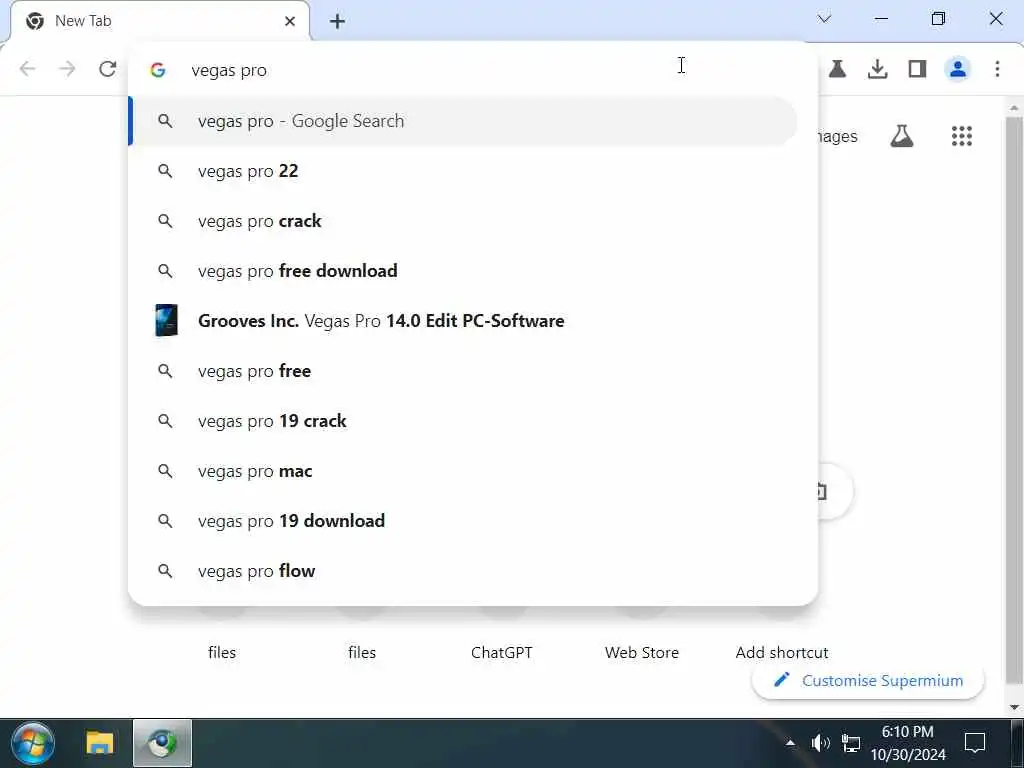Open the volume speaker tray icon
This screenshot has height=768, width=1024.
point(820,743)
